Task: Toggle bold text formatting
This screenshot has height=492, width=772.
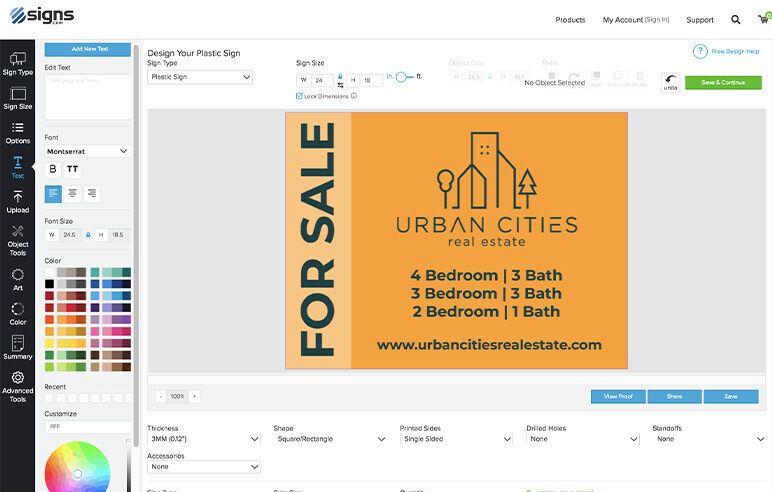Action: (53, 169)
